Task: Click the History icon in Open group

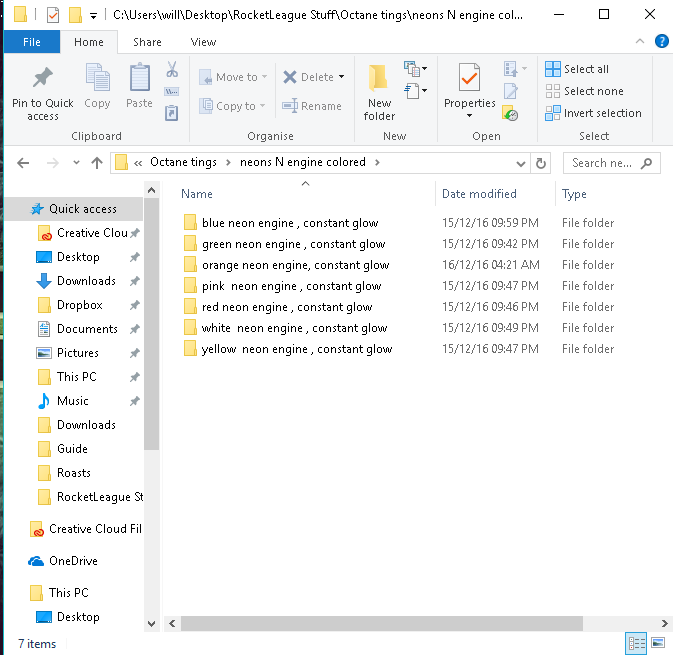Action: (510, 113)
